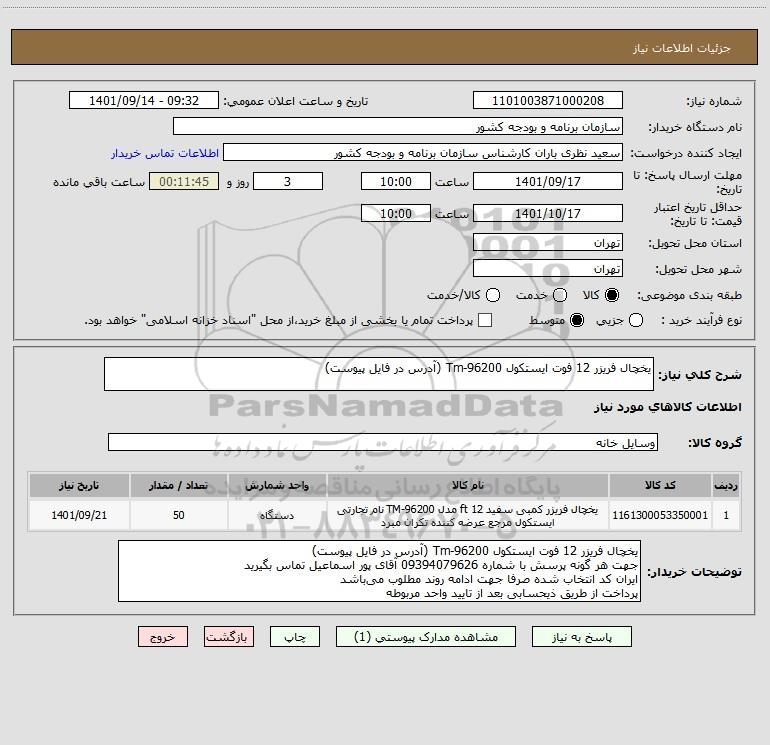Select the کالا/خدمت radio button

pos(493,295)
